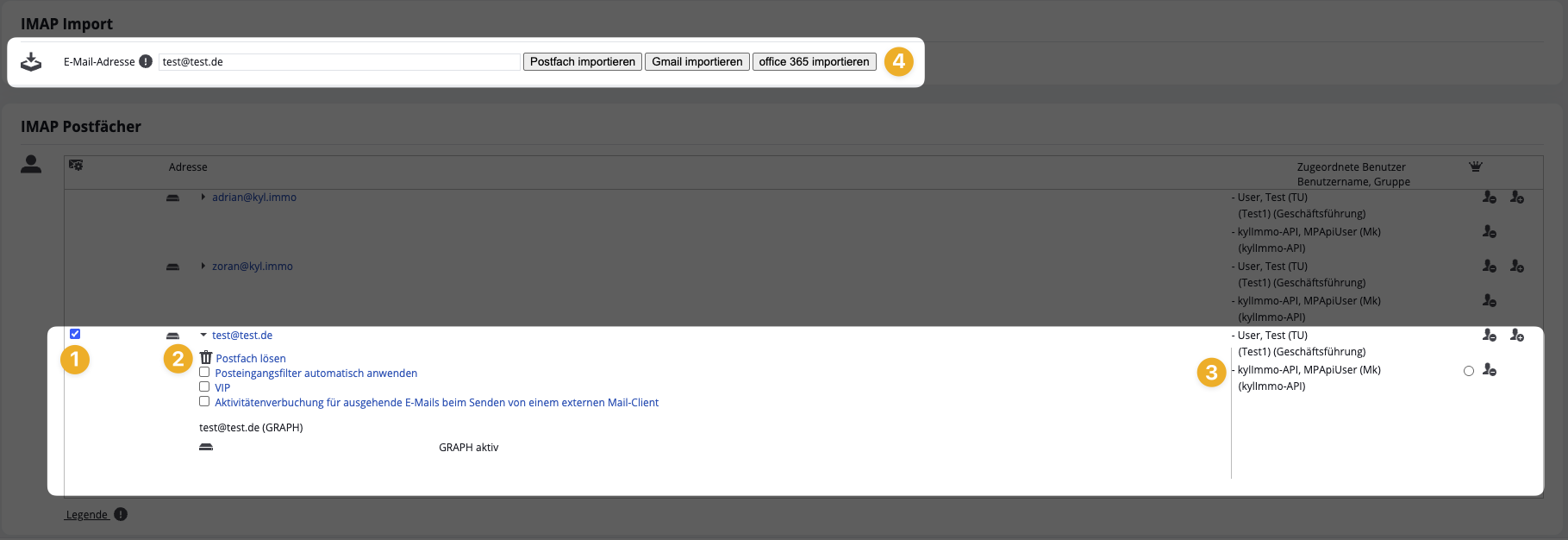Viewport: 1568px width, 540px height.
Task: Tick the VIP checkbox
Action: 204,386
